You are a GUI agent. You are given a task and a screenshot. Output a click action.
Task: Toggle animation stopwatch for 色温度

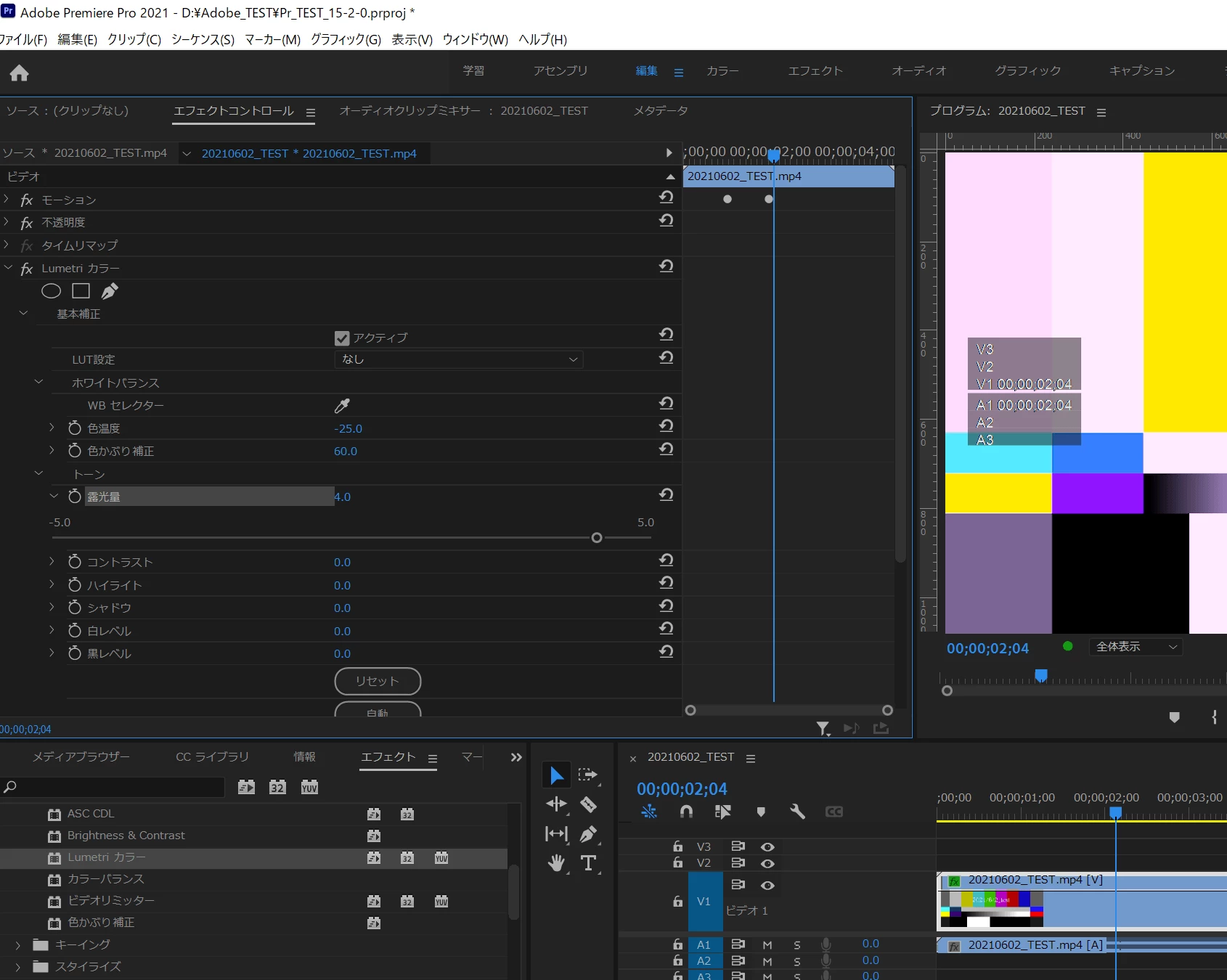point(74,428)
